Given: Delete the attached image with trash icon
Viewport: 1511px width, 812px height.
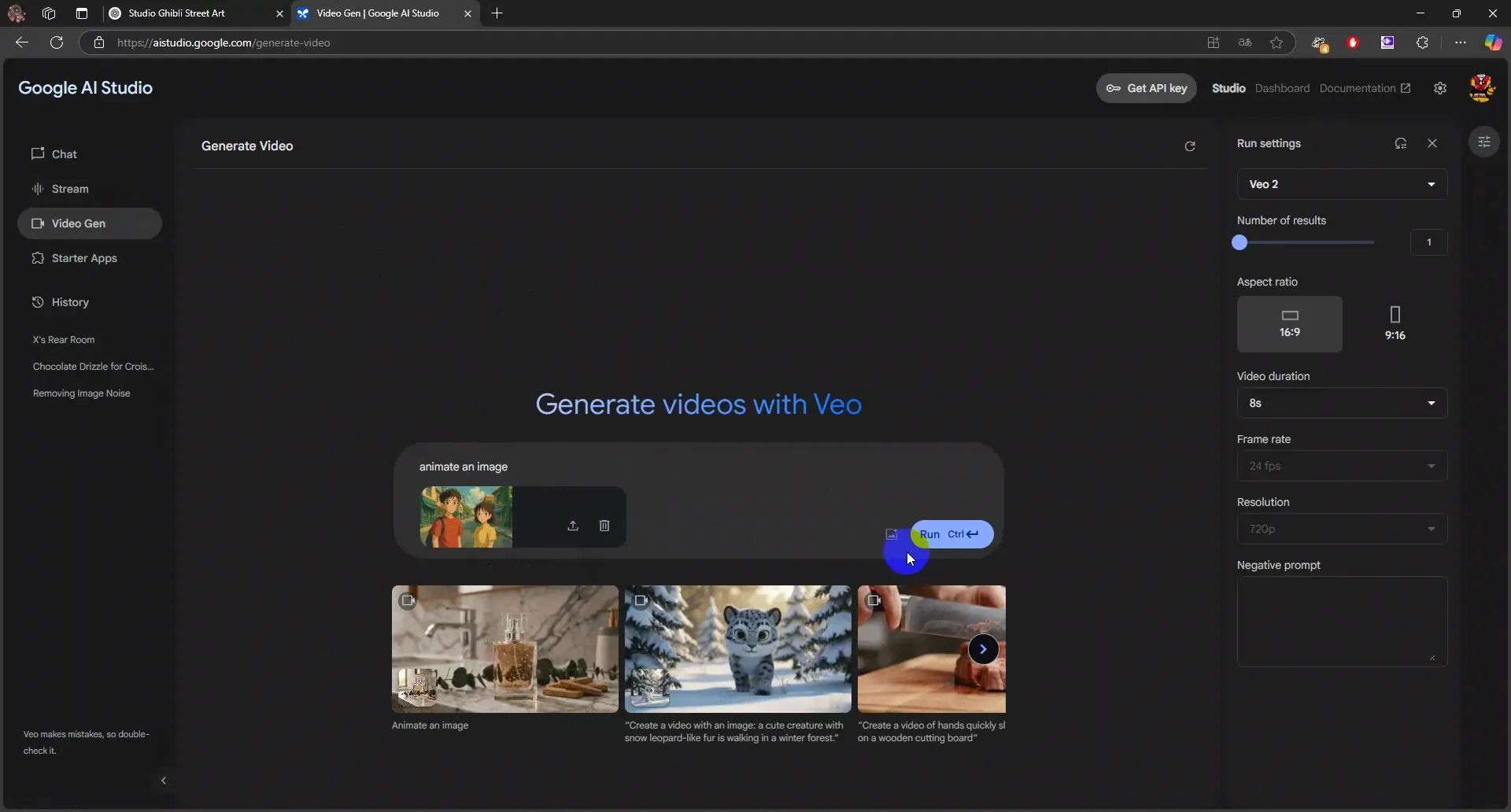Looking at the screenshot, I should click(604, 526).
